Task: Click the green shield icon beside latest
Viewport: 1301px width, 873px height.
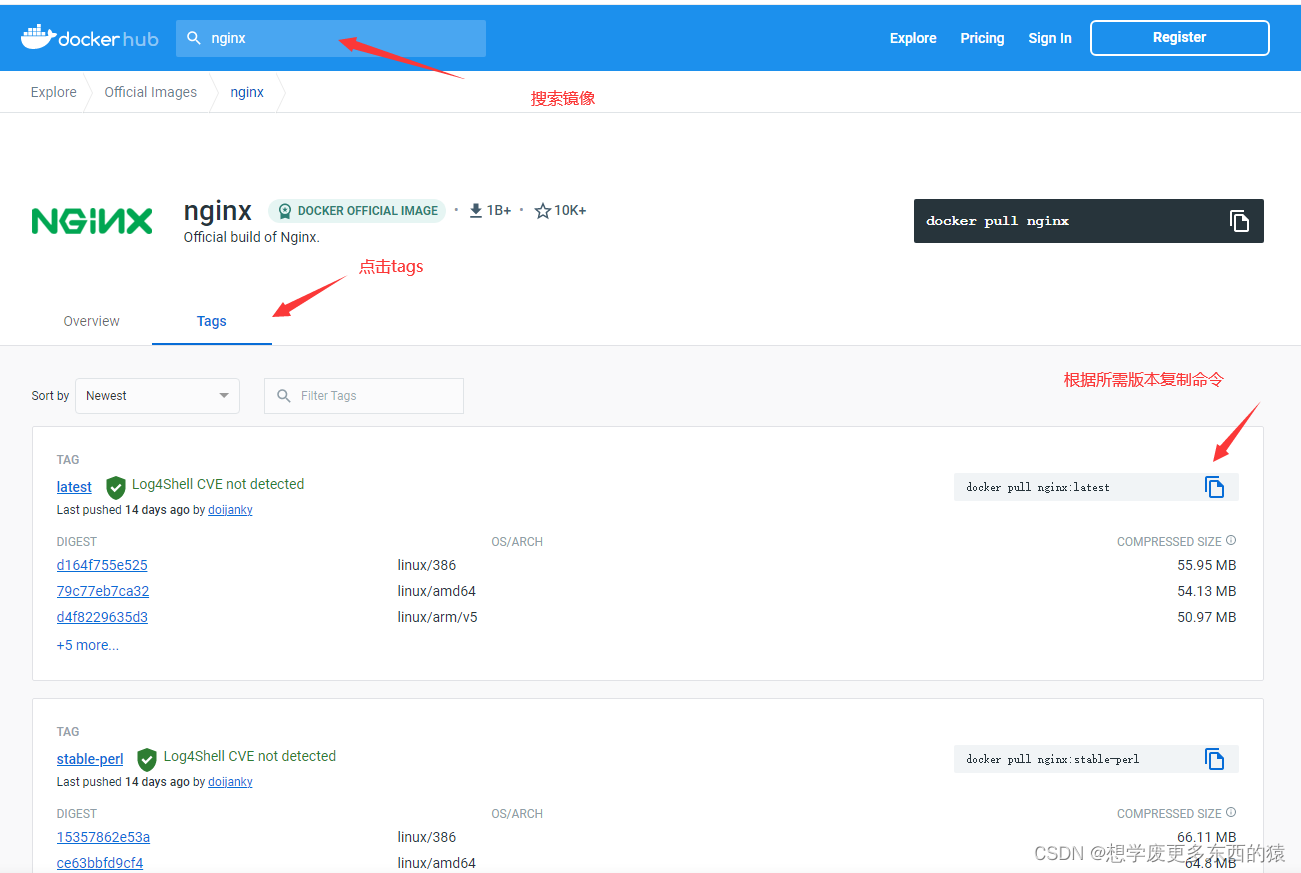Action: tap(116, 487)
